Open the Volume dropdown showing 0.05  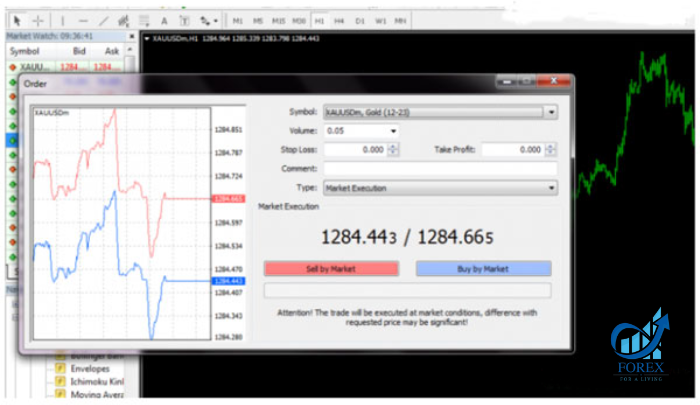tap(393, 131)
